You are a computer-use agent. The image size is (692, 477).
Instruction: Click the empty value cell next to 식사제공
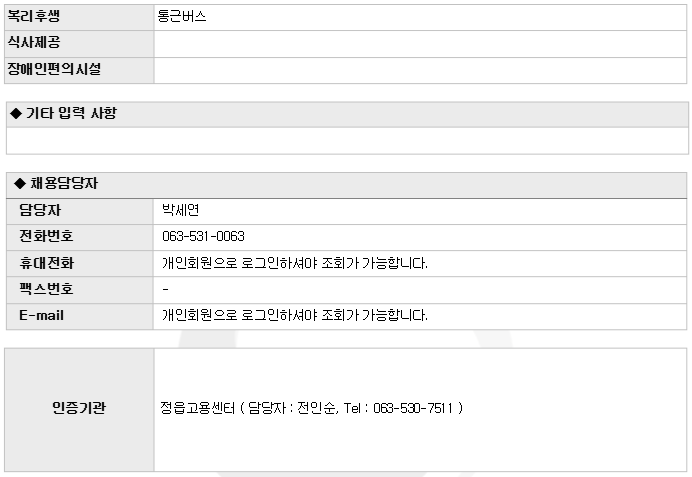coord(420,44)
